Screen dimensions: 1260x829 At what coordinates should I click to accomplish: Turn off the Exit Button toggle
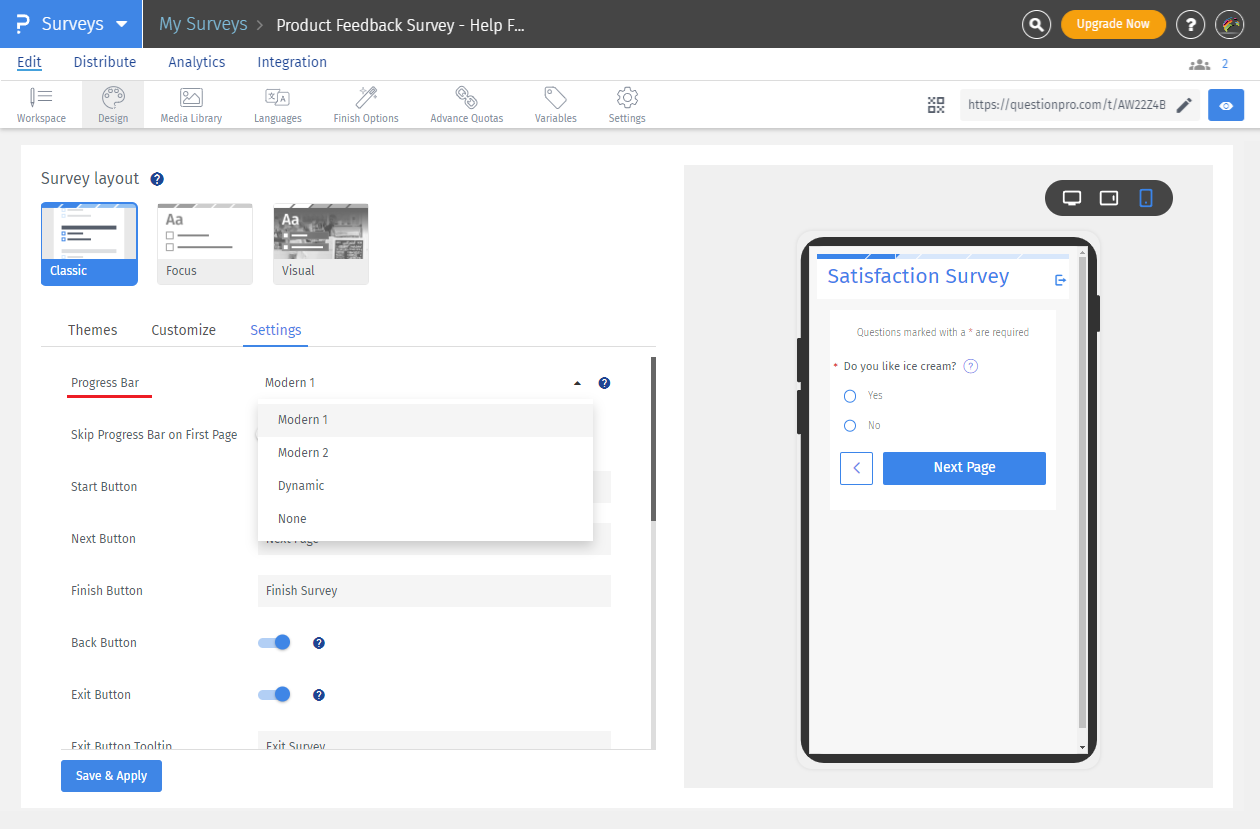[x=273, y=694]
